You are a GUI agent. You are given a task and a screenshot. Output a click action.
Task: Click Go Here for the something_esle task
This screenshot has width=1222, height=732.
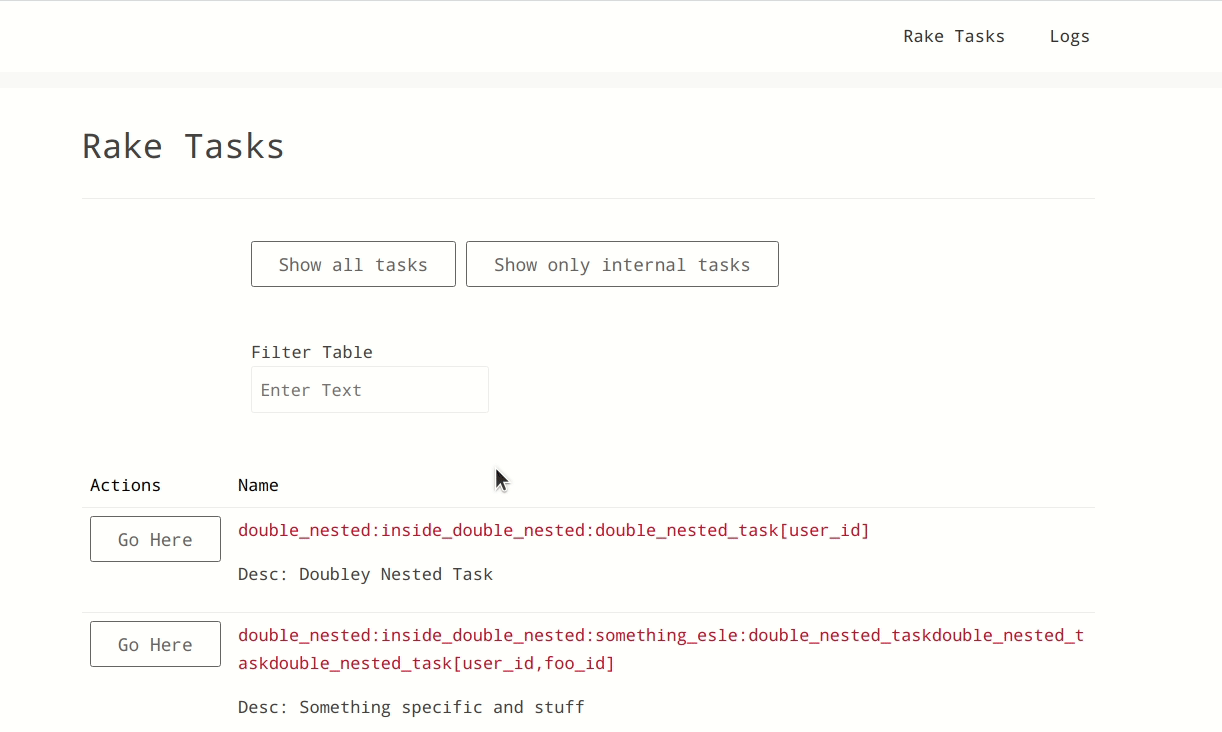[x=155, y=644]
